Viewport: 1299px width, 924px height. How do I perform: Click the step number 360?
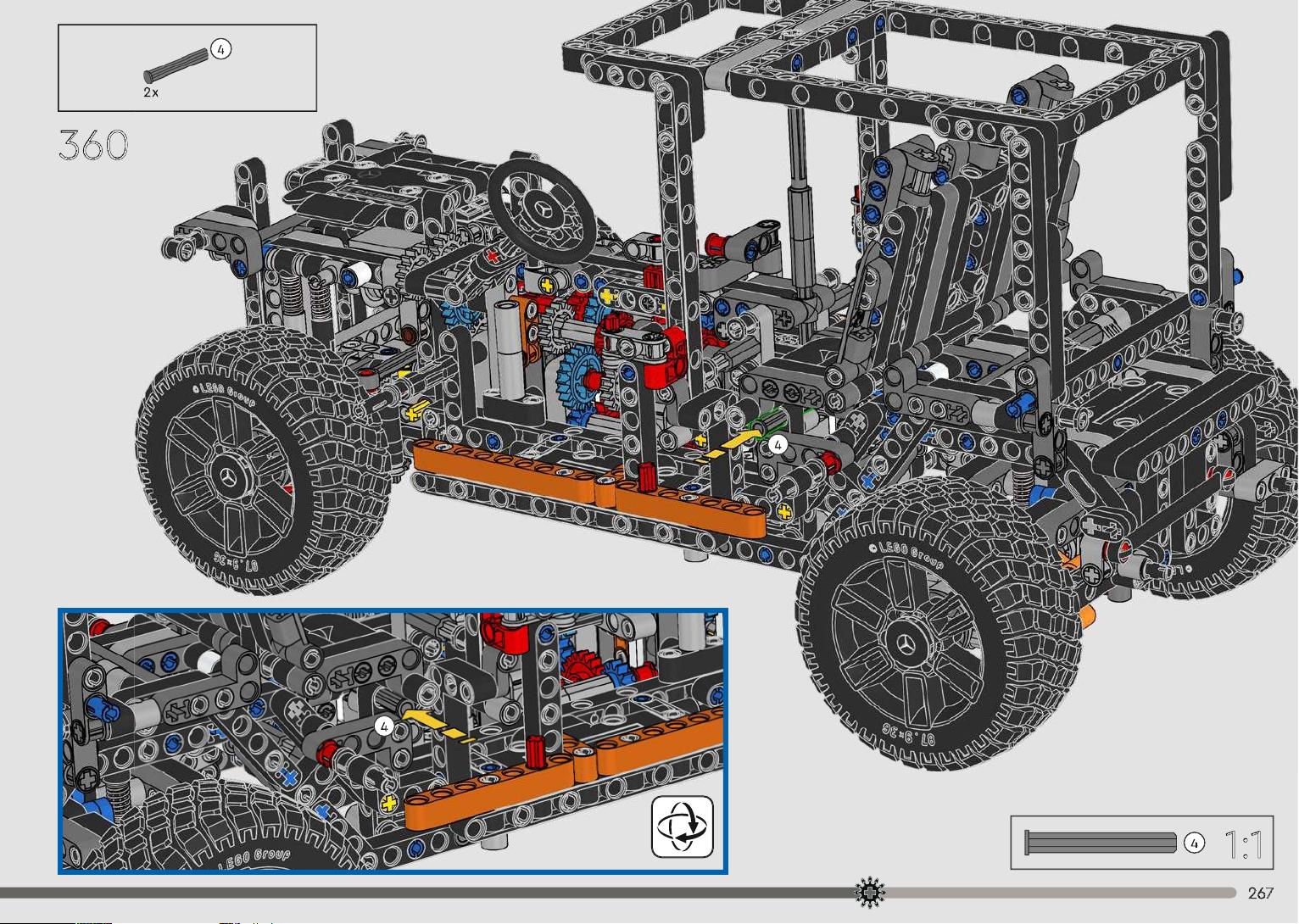coord(93,146)
